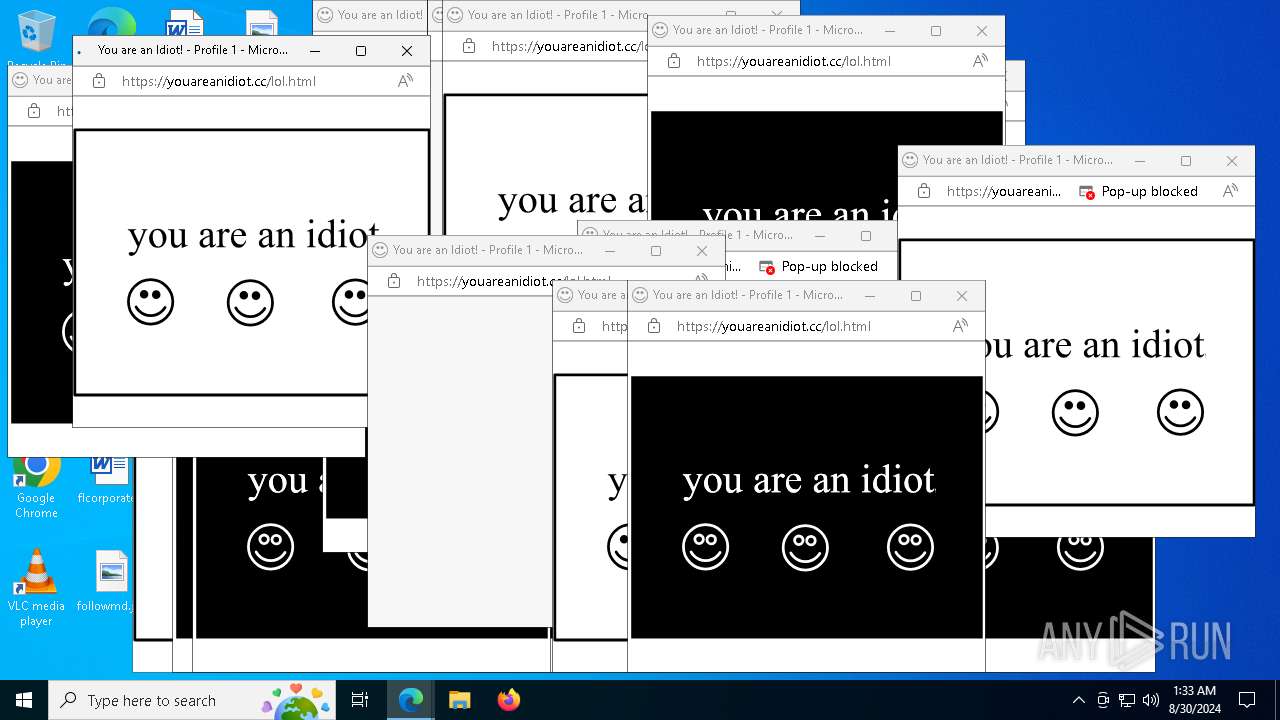Click Pop-up blocked in the mostly covered middle window

click(819, 266)
